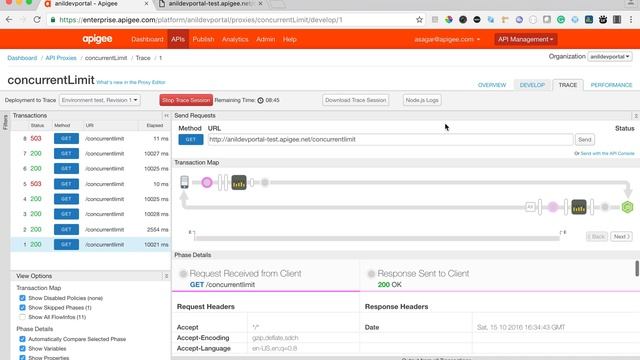Viewport: 640px width, 360px height.
Task: Click Next in Transaction Map
Action: click(621, 237)
